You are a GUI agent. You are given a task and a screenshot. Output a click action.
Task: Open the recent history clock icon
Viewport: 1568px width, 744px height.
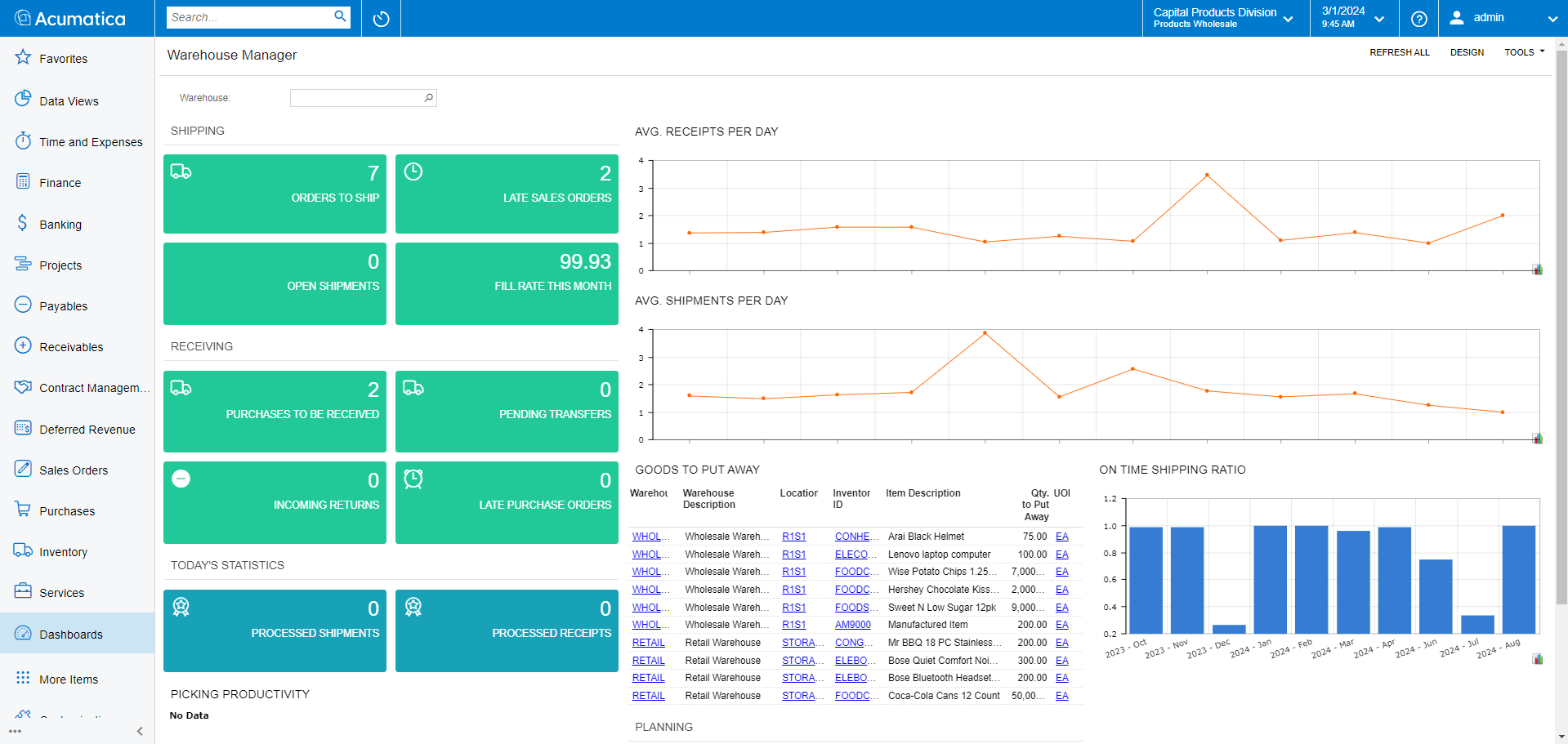click(x=381, y=19)
